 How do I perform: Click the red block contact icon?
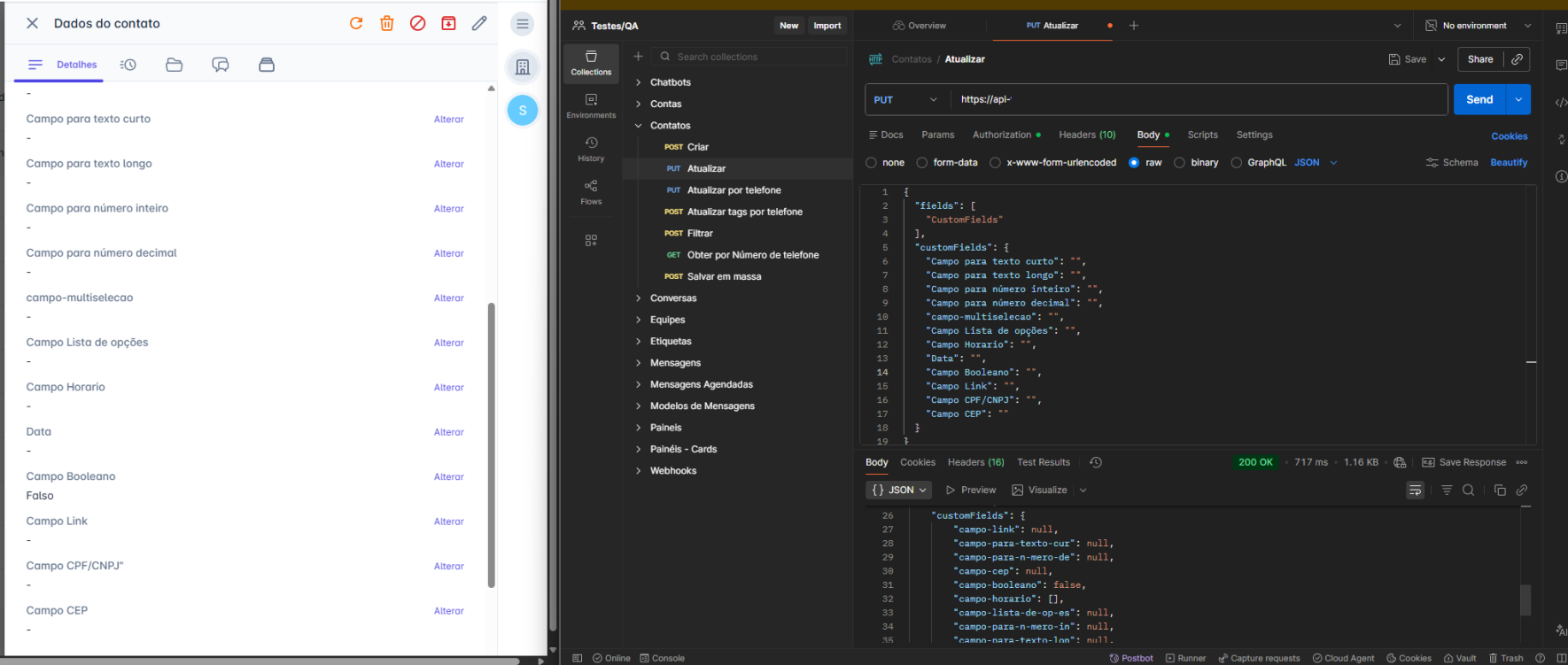[418, 24]
